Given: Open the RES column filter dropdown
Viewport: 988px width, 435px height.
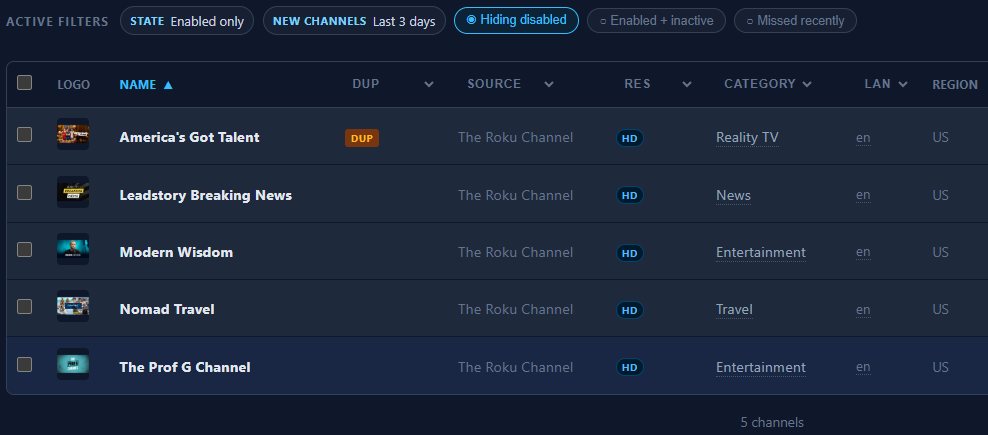Looking at the screenshot, I should 687,84.
